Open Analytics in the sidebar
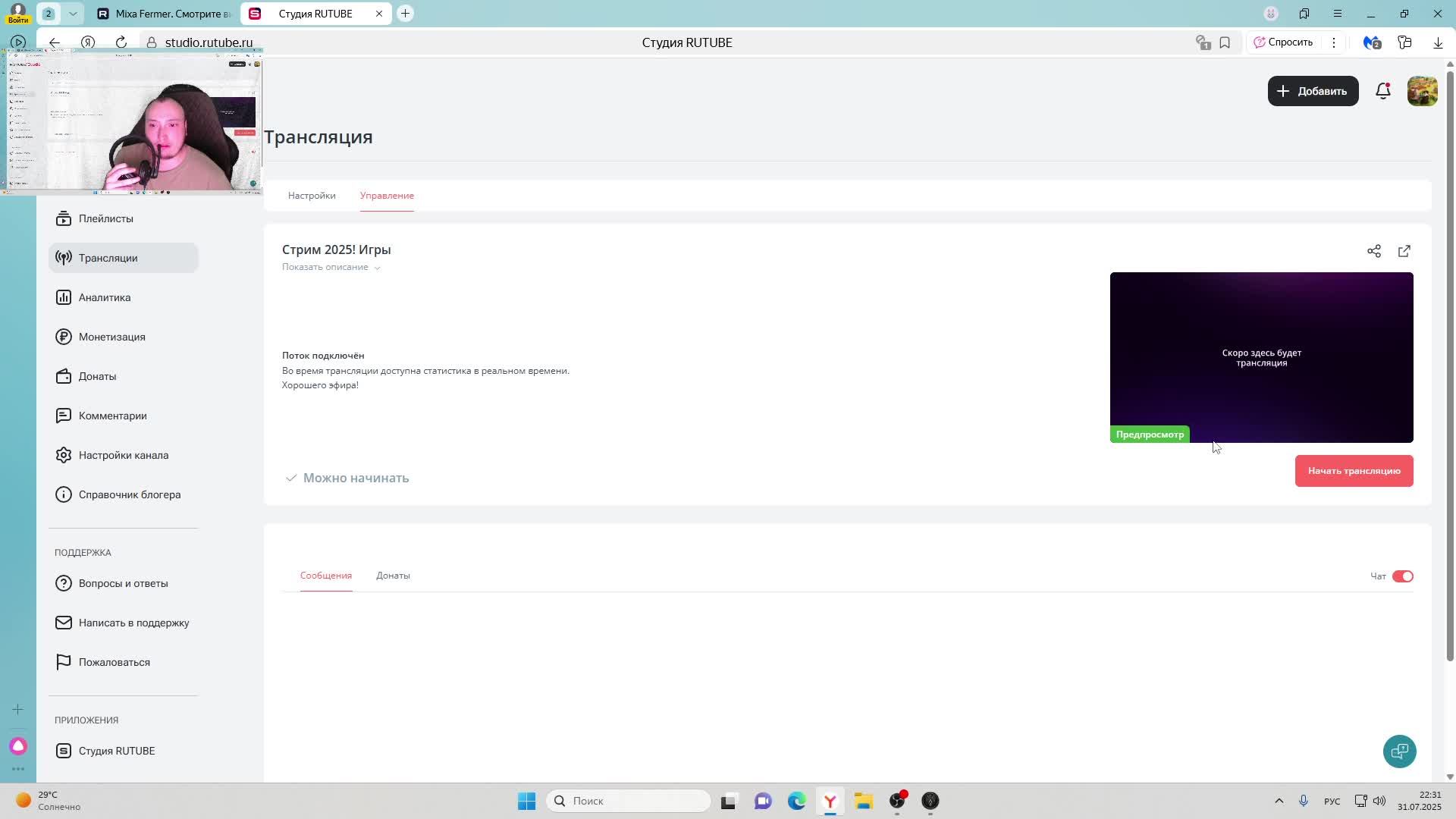 pos(105,297)
